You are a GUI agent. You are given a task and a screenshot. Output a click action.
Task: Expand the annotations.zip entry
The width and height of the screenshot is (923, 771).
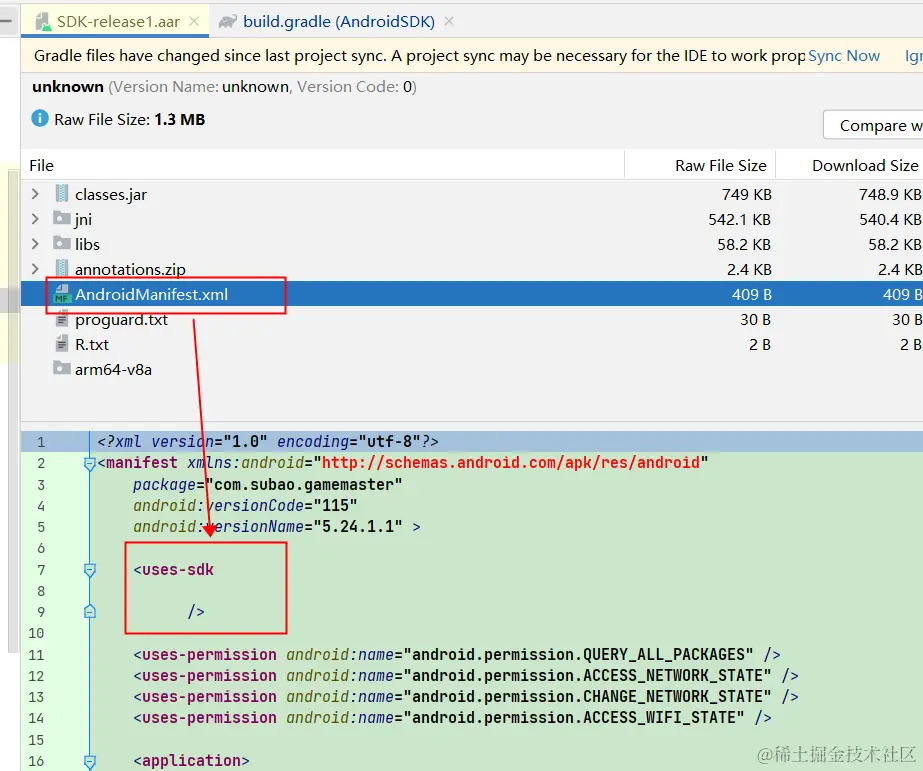(x=35, y=269)
